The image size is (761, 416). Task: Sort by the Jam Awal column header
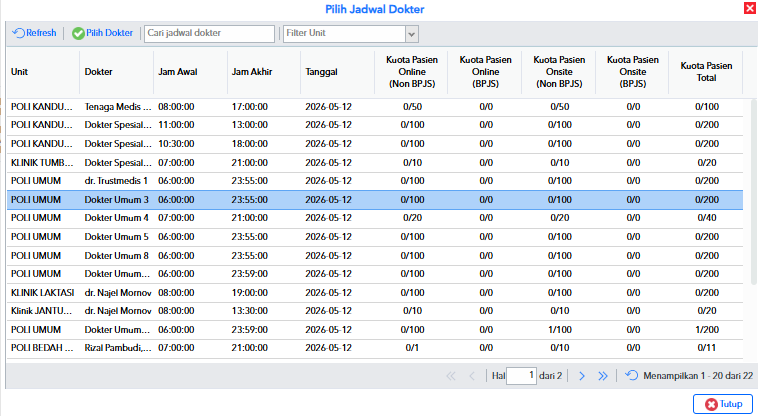click(x=190, y=72)
